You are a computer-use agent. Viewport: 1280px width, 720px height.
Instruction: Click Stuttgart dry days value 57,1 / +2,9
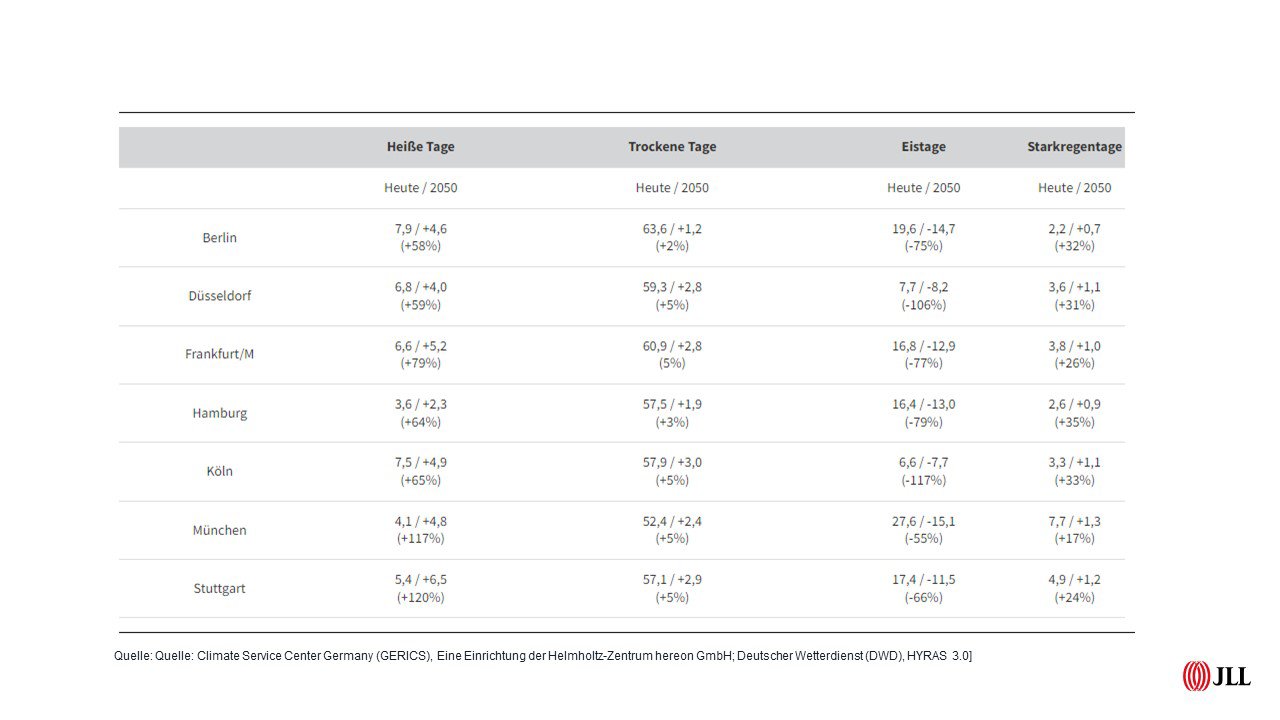672,579
